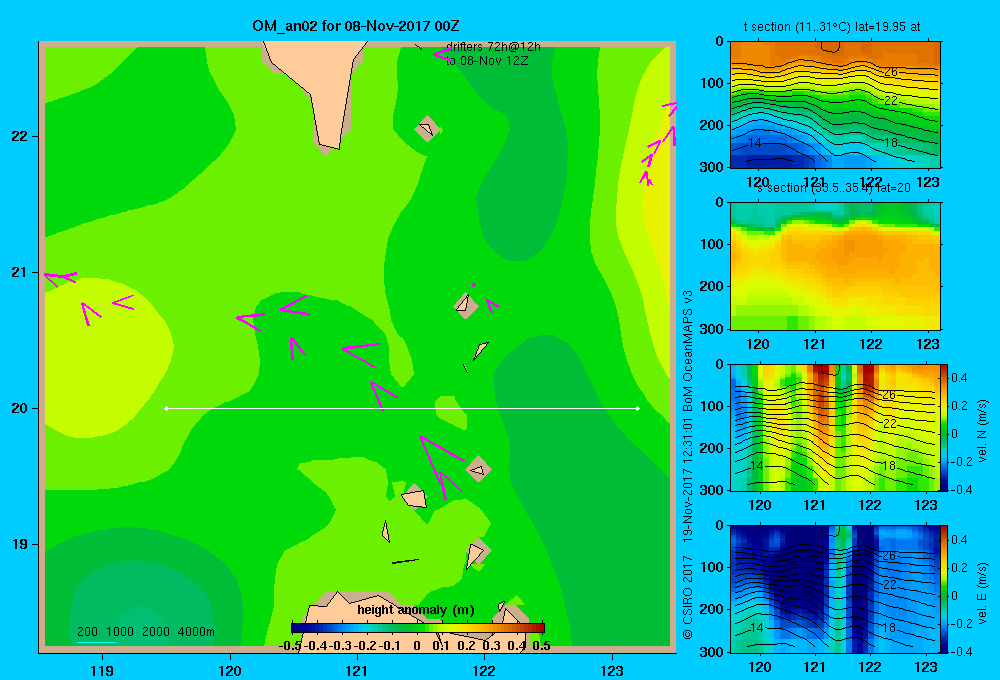The height and width of the screenshot is (680, 1000).
Task: Select the longitude 122 label under the main map
Action: coord(484,670)
